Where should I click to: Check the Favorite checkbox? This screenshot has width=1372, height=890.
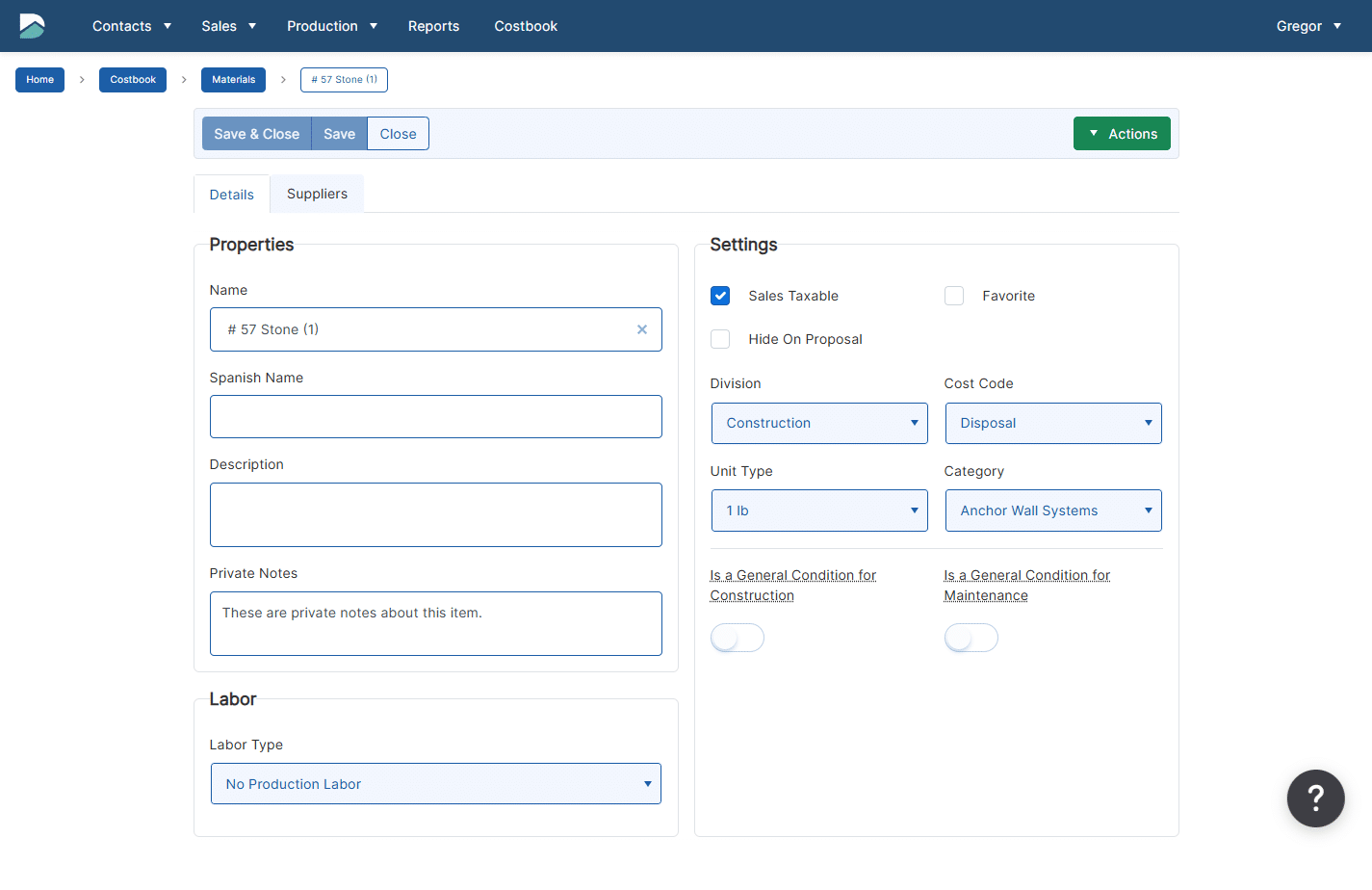click(x=954, y=296)
